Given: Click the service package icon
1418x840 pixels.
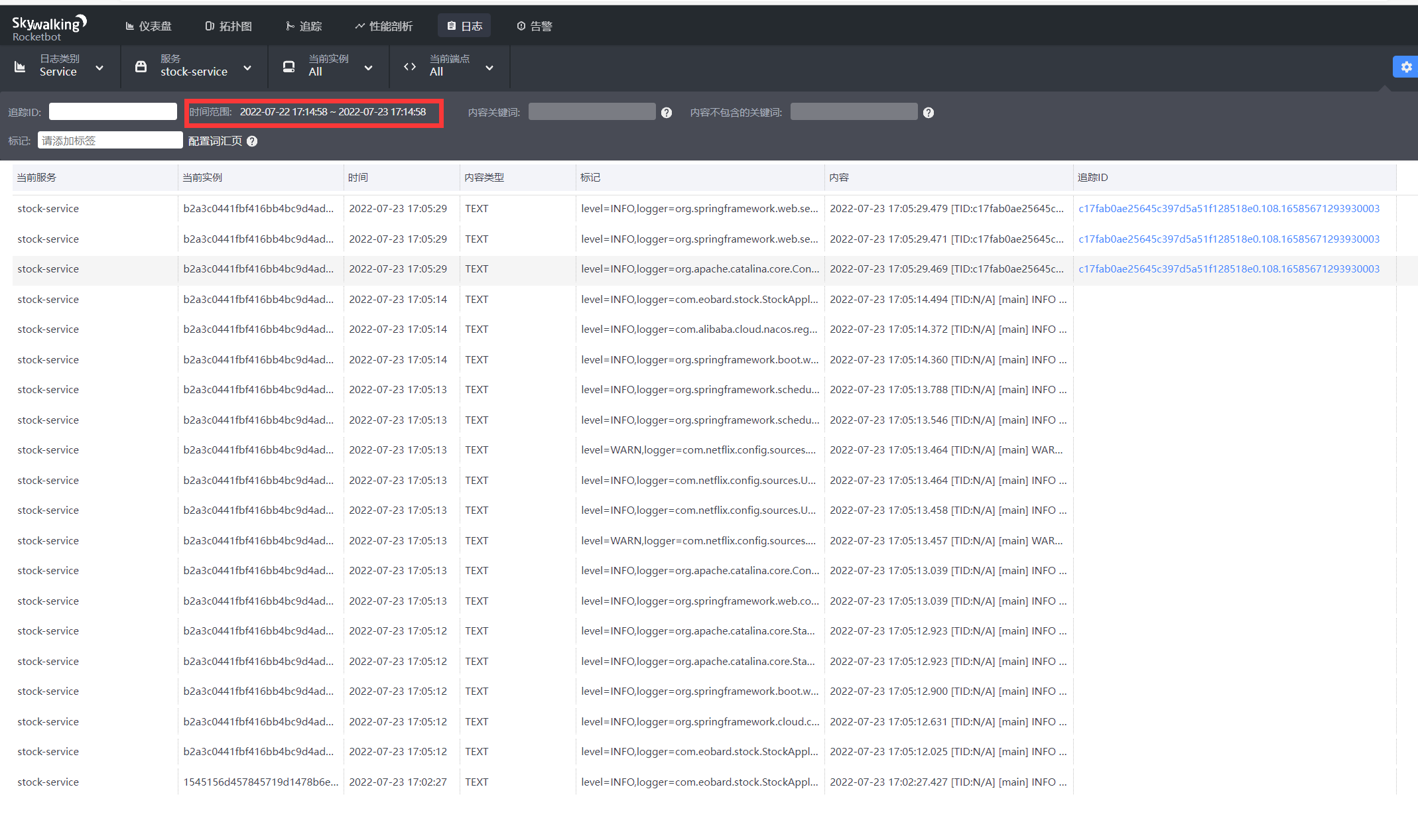Looking at the screenshot, I should point(141,67).
